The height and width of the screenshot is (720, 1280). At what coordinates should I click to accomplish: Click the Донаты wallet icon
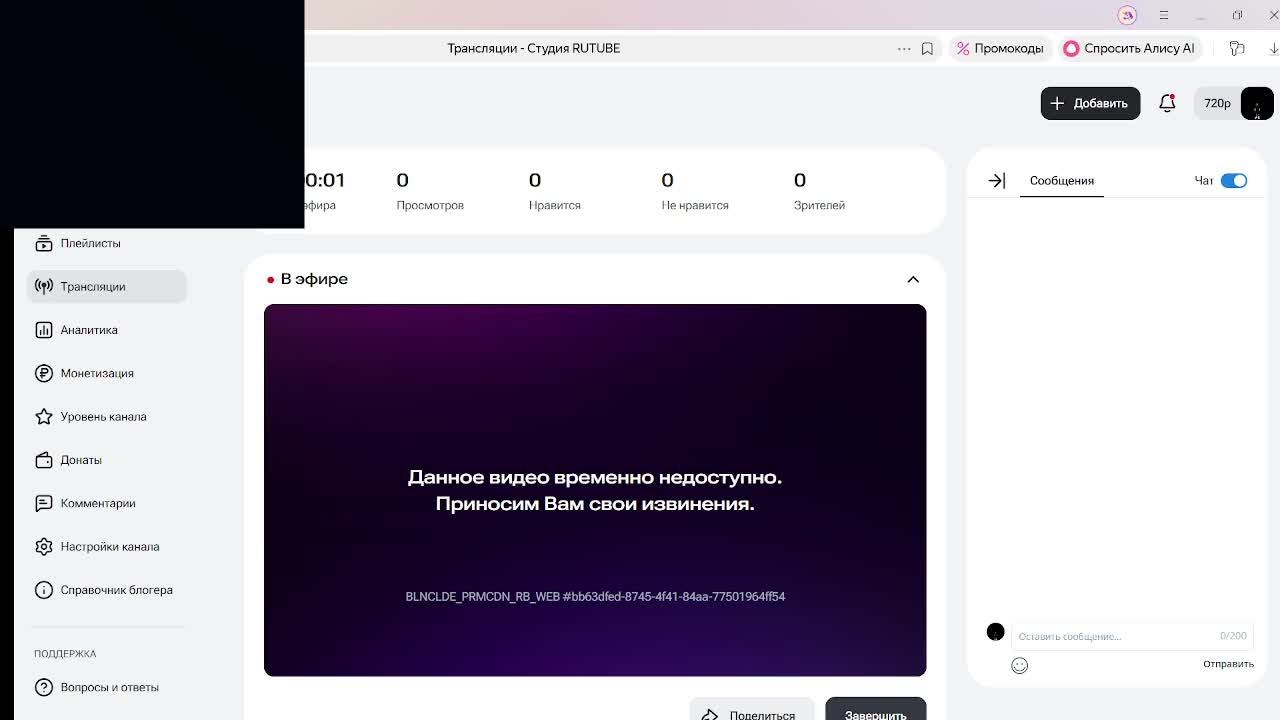[x=44, y=460]
